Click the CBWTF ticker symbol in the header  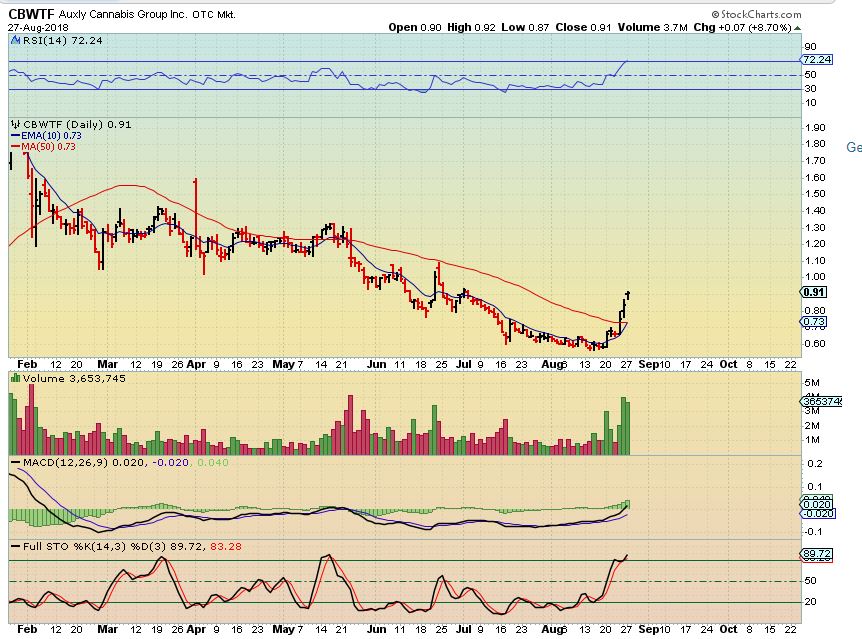click(x=29, y=15)
